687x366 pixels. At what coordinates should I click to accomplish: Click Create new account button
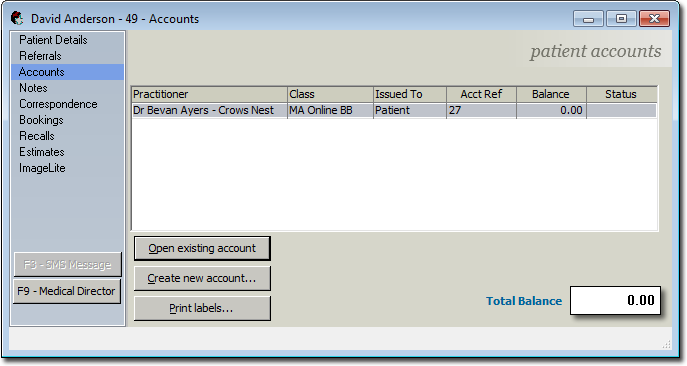point(202,278)
